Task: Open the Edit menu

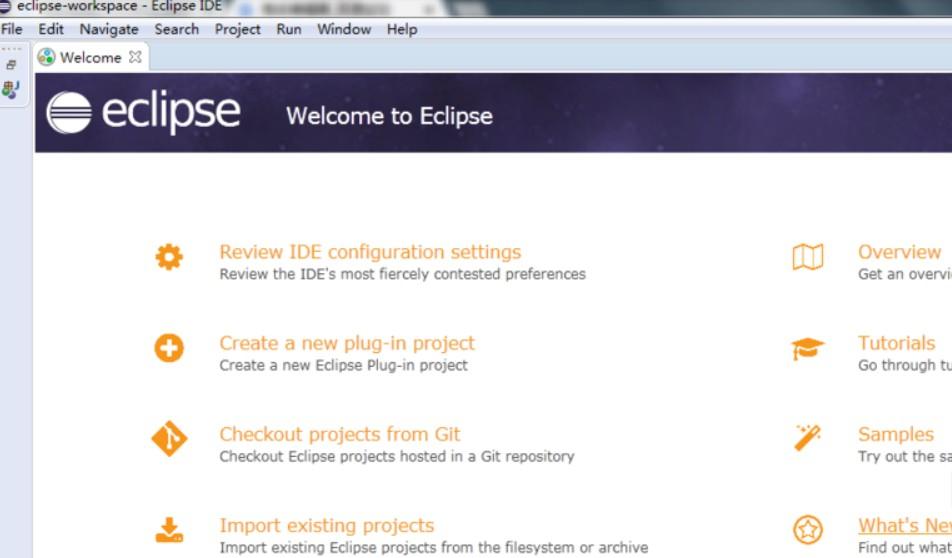Action: [x=51, y=29]
